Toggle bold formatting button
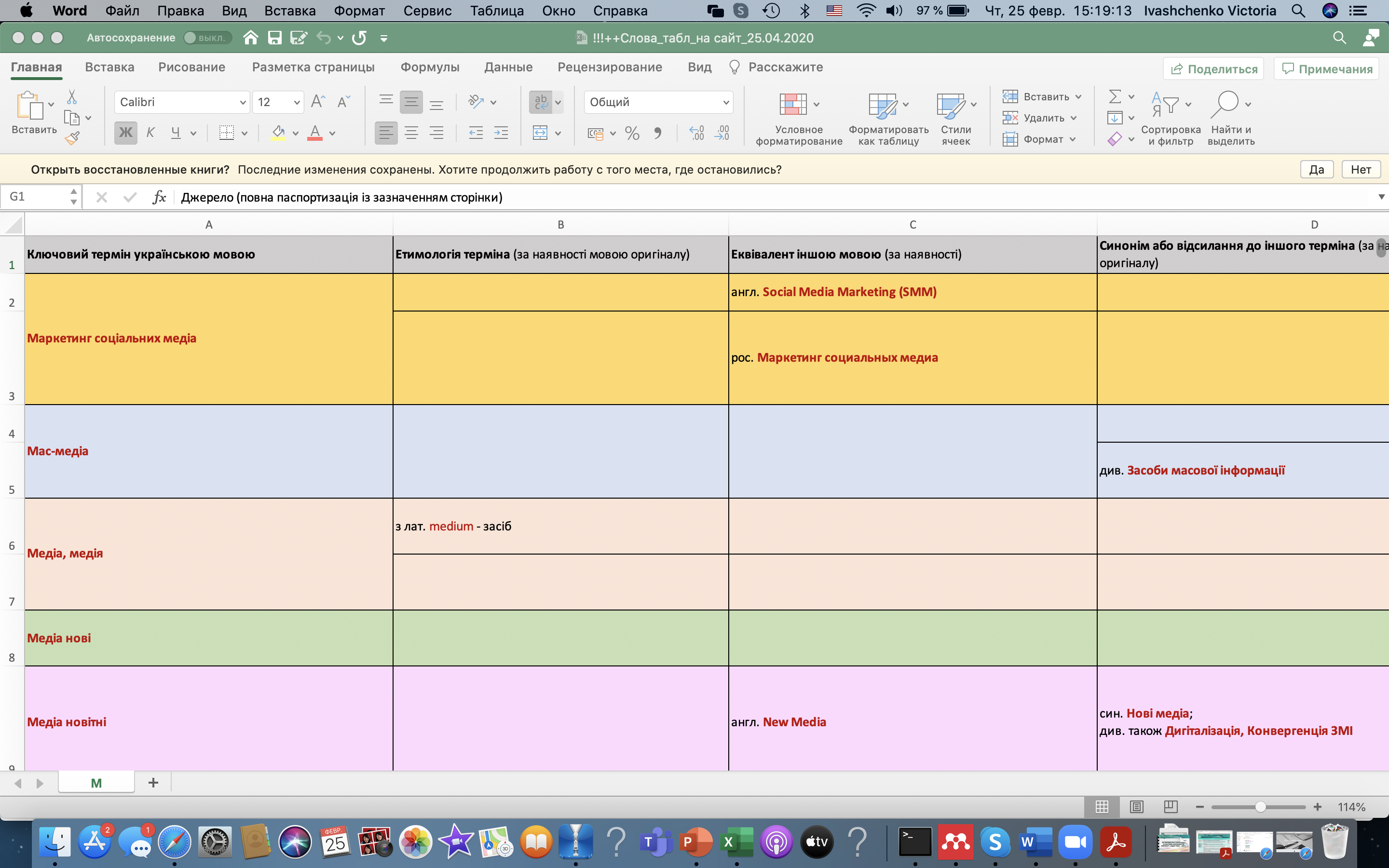This screenshot has height=868, width=1389. [125, 133]
